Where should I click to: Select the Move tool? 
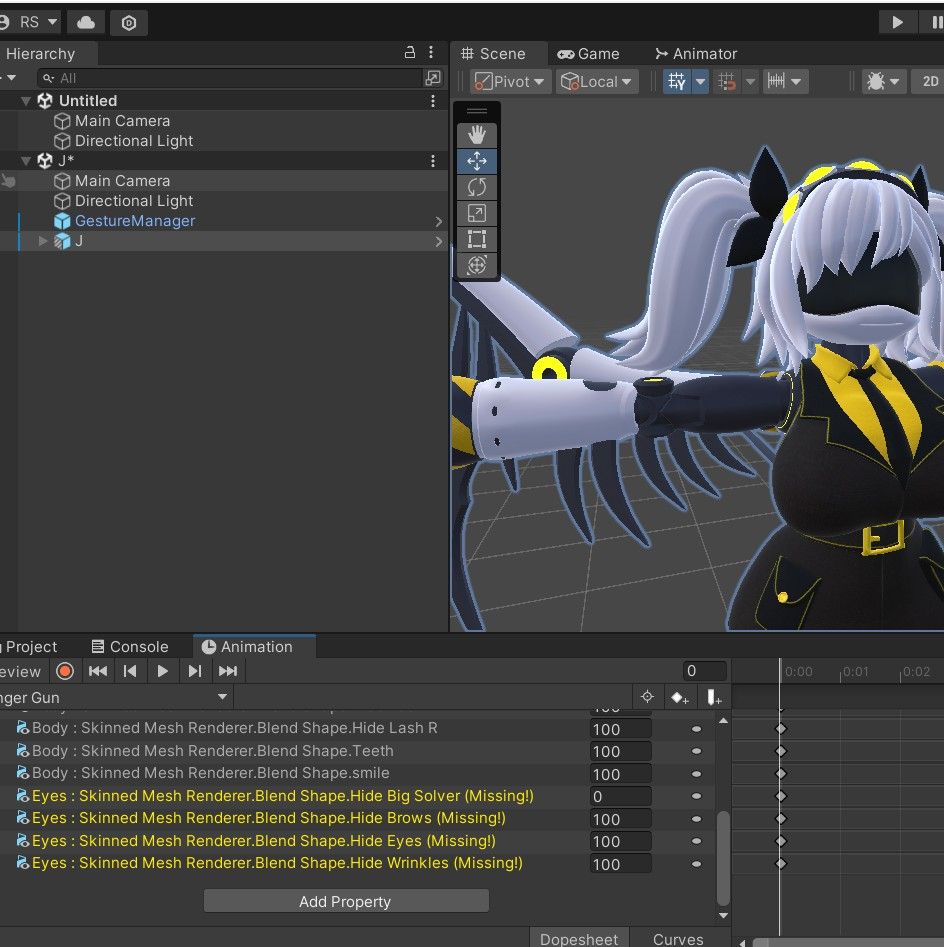[477, 161]
